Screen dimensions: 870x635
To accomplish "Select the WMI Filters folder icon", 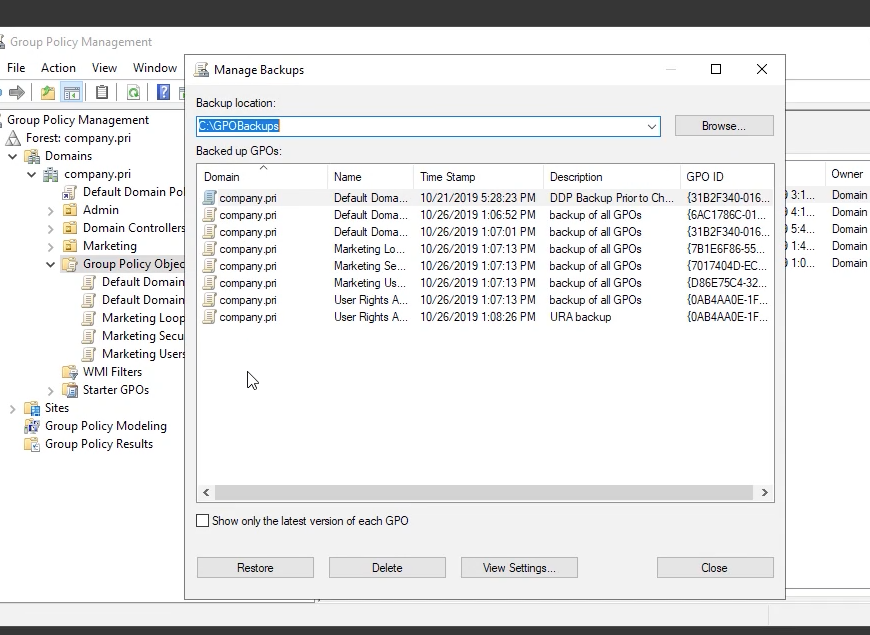I will pos(70,372).
